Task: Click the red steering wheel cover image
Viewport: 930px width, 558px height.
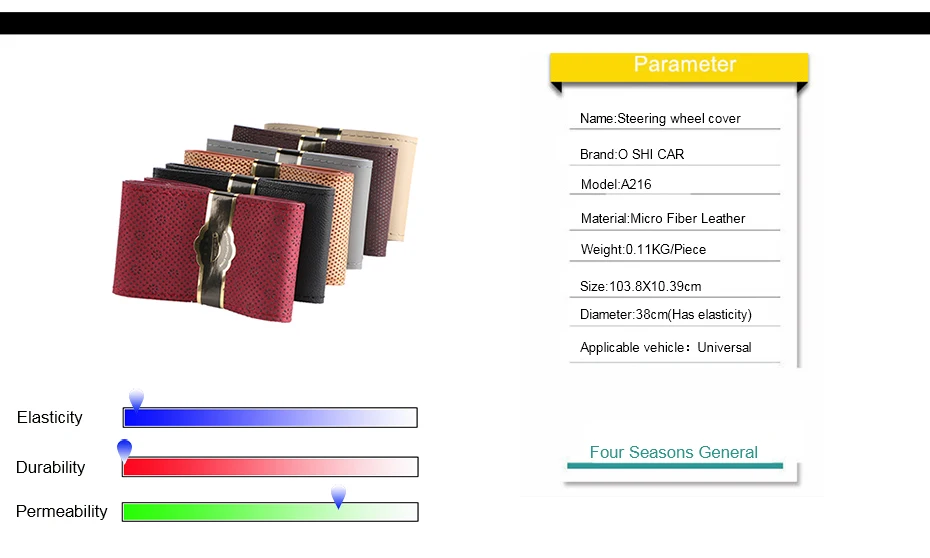Action: [x=208, y=249]
